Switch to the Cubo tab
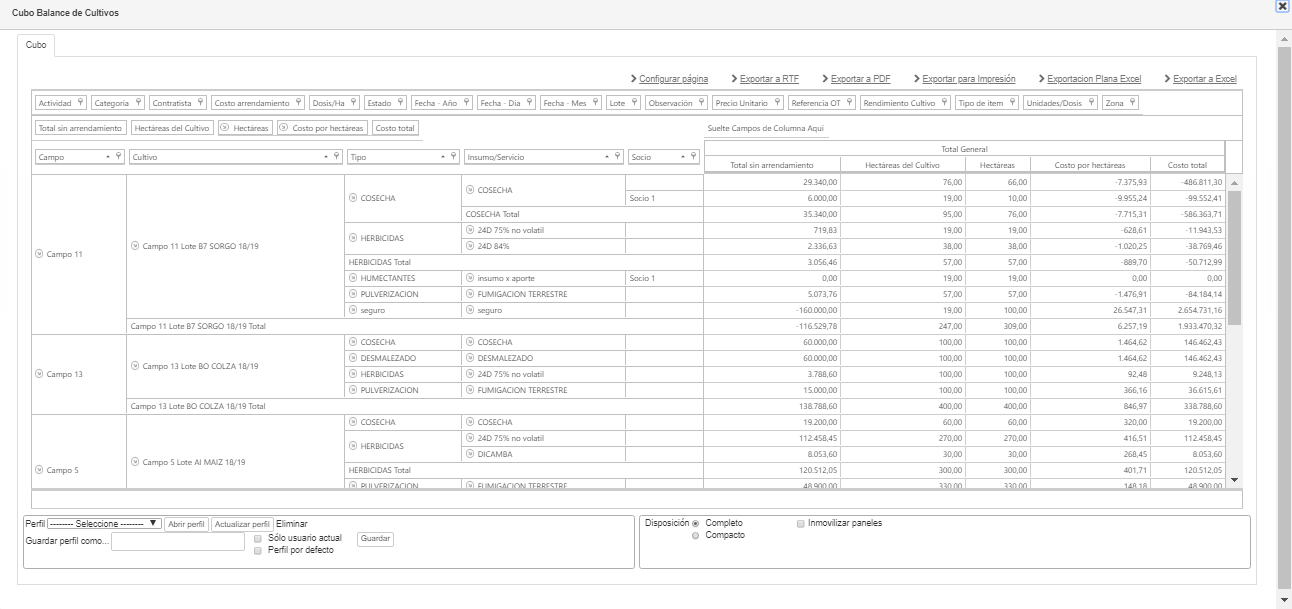The height and width of the screenshot is (609, 1292). [x=36, y=46]
